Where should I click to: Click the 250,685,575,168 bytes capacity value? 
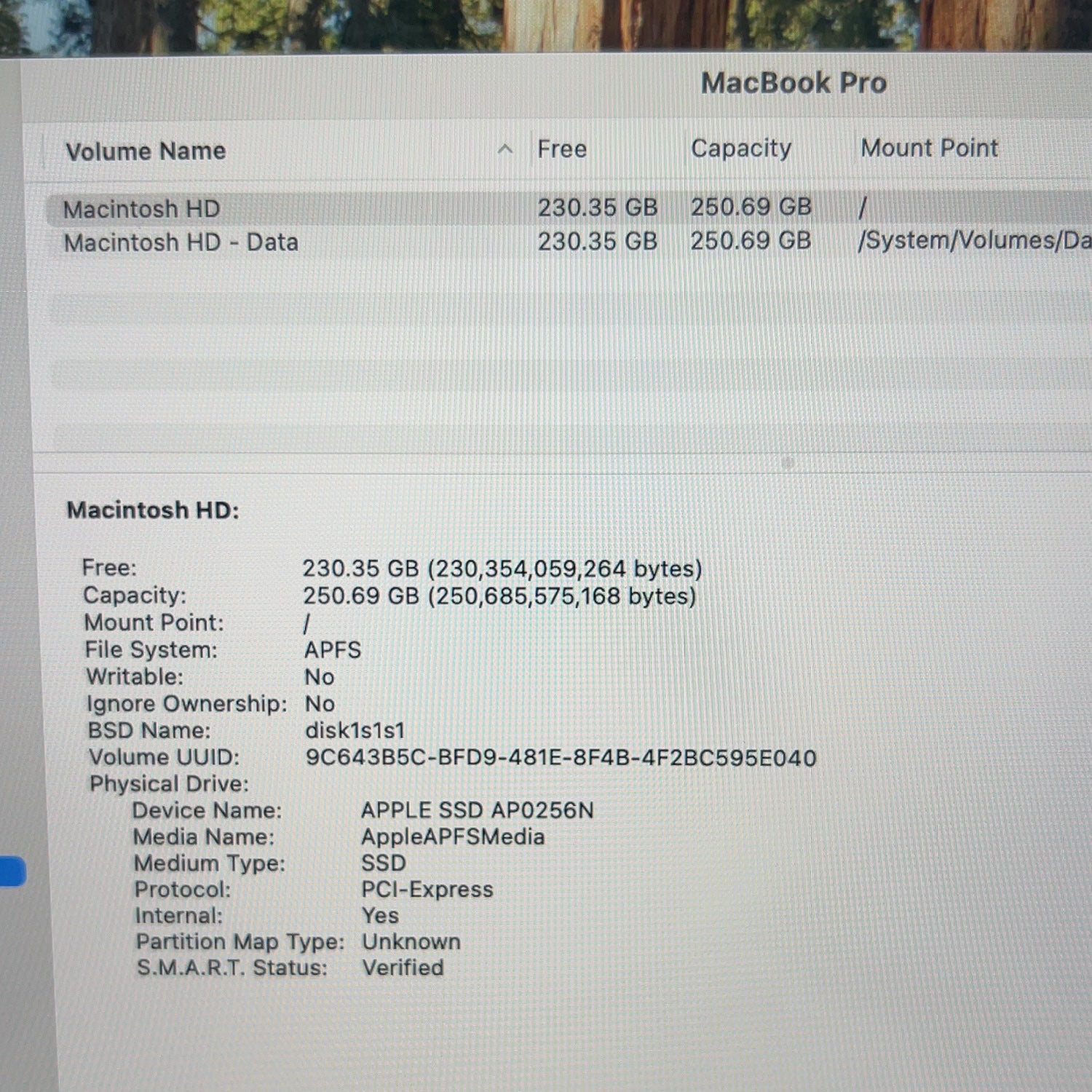point(499,596)
